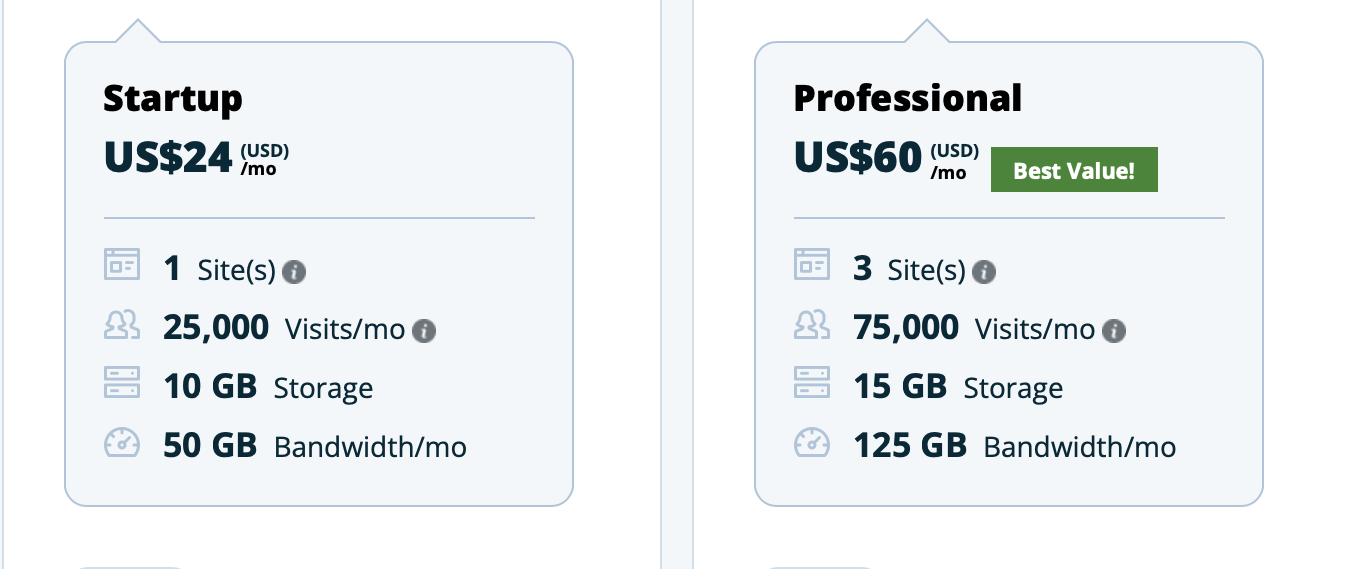The width and height of the screenshot is (1346, 569).
Task: Select the Professional plan heading
Action: point(907,98)
